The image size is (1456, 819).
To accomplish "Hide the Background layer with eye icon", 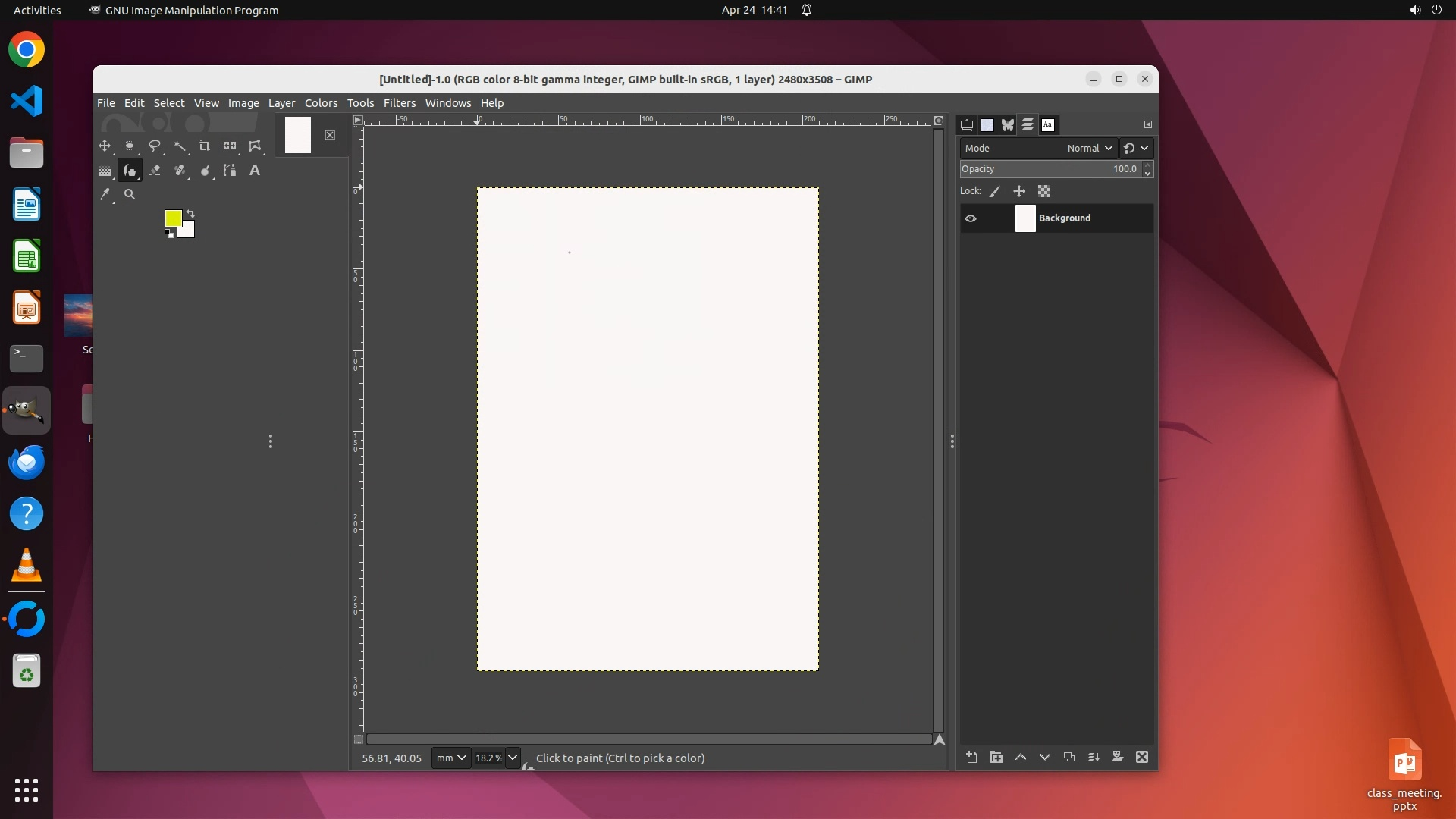I will [971, 218].
